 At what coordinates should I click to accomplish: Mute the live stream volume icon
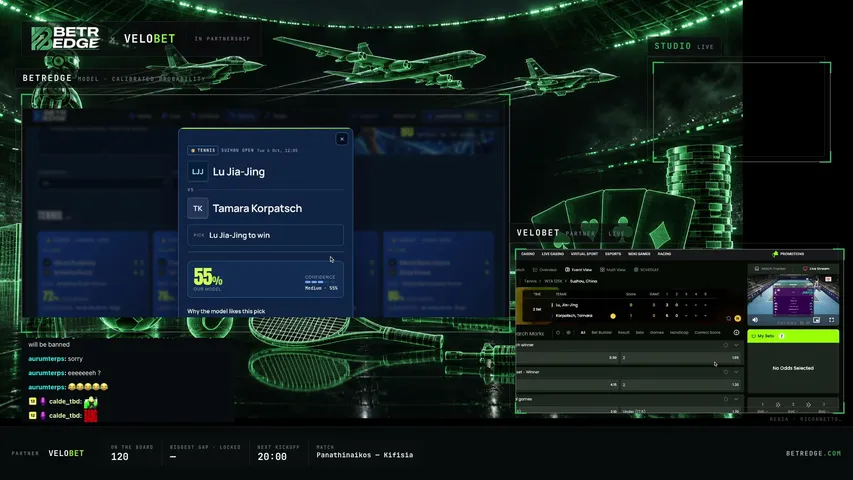tap(755, 320)
